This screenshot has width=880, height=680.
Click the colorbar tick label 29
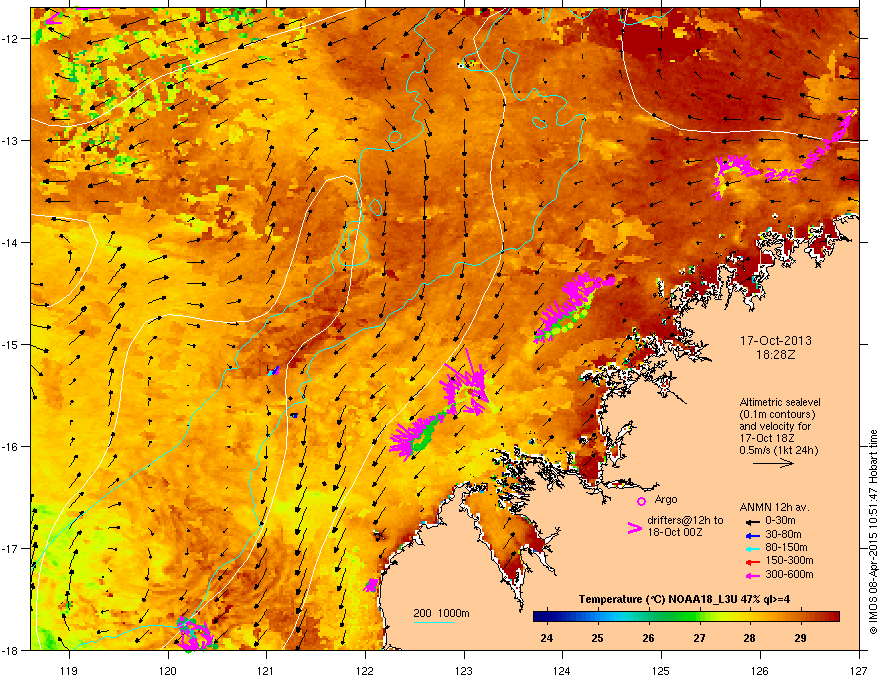(x=801, y=638)
